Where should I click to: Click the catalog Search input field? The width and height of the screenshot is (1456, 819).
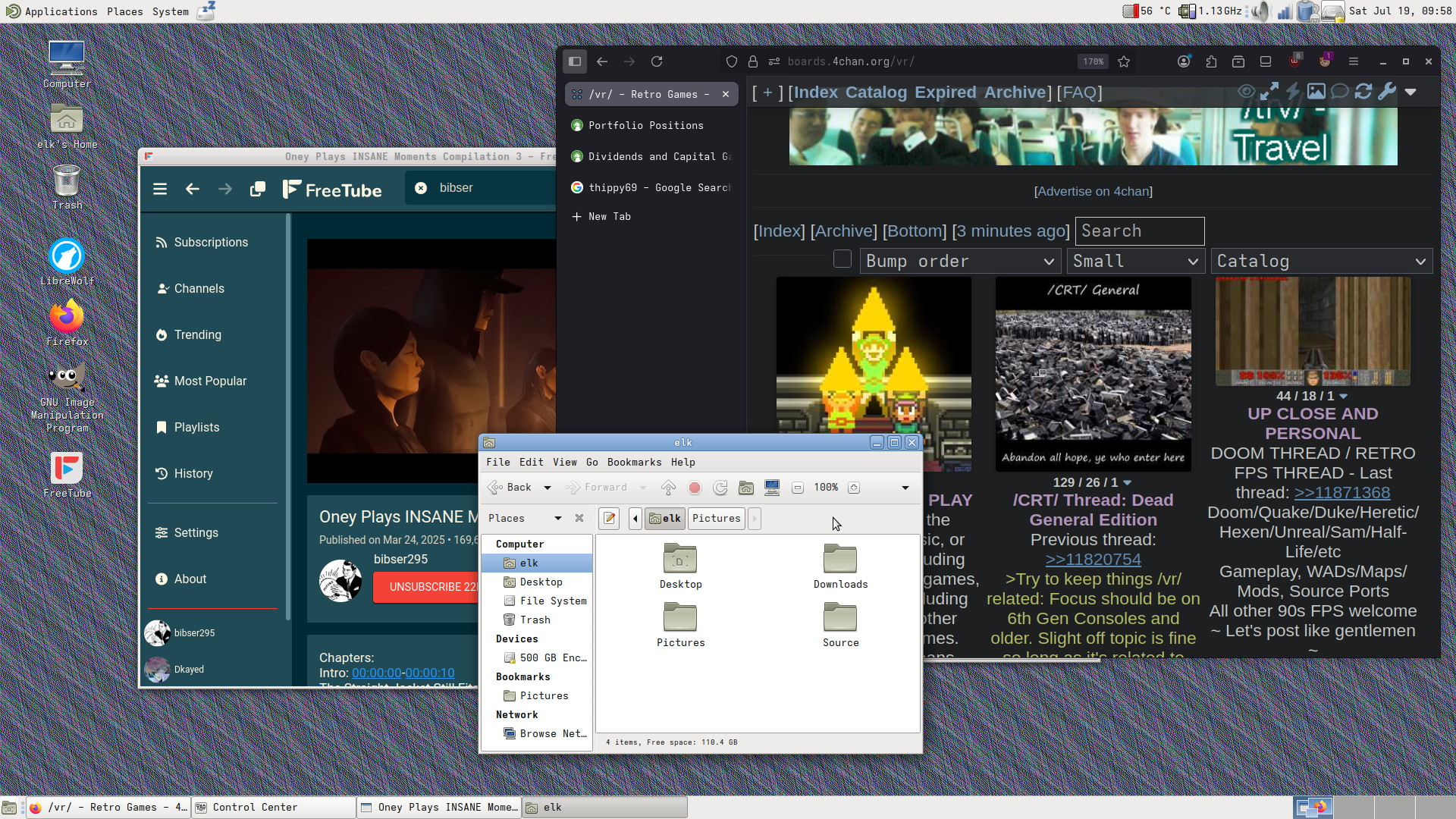click(x=1139, y=231)
